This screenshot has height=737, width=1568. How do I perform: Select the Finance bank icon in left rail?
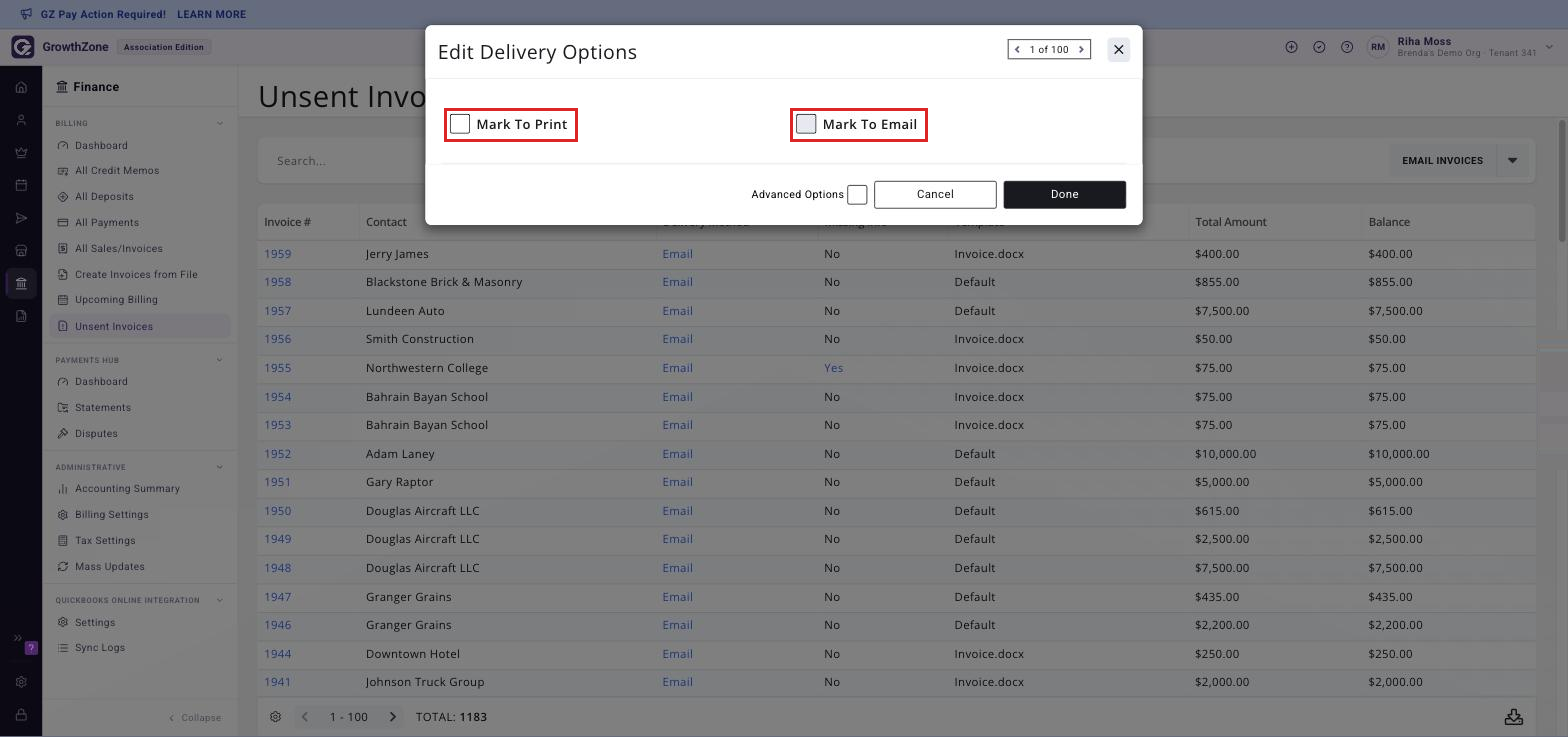[x=21, y=283]
